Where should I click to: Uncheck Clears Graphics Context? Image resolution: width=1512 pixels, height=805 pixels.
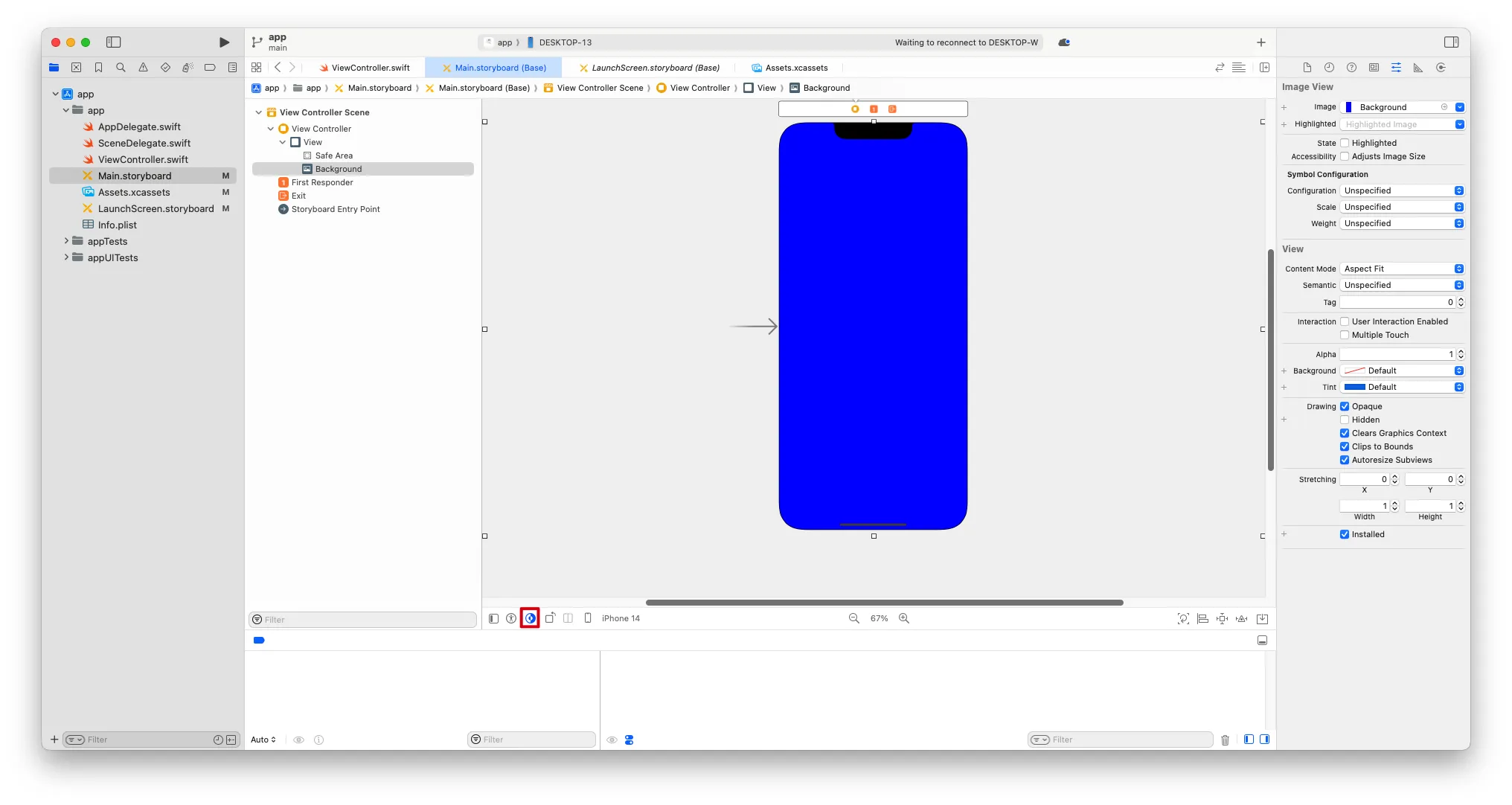point(1345,433)
